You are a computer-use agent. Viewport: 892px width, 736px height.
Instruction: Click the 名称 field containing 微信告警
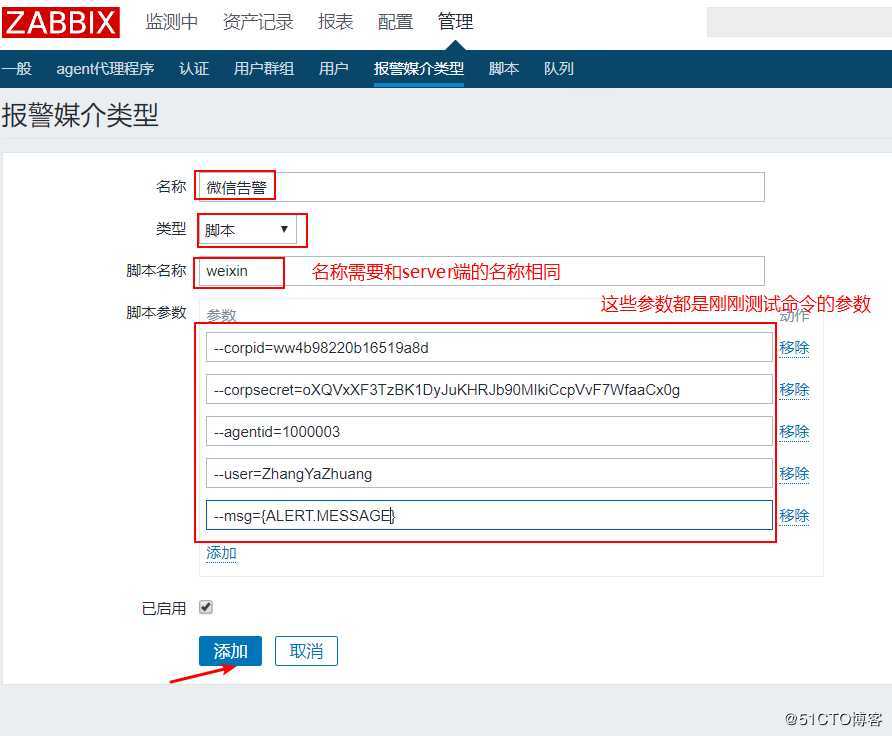(481, 187)
